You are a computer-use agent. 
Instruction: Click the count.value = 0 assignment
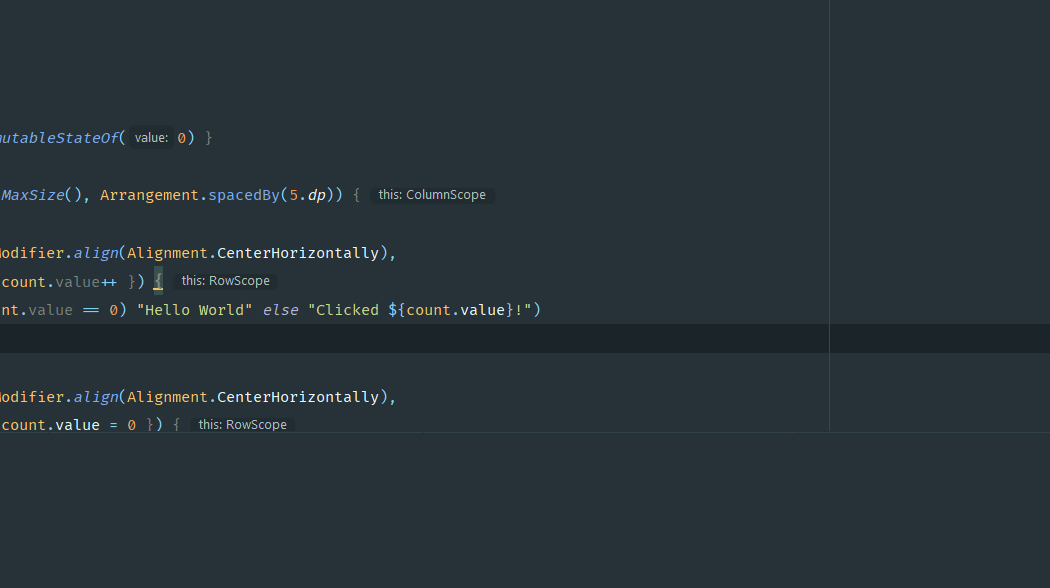pyautogui.click(x=70, y=424)
